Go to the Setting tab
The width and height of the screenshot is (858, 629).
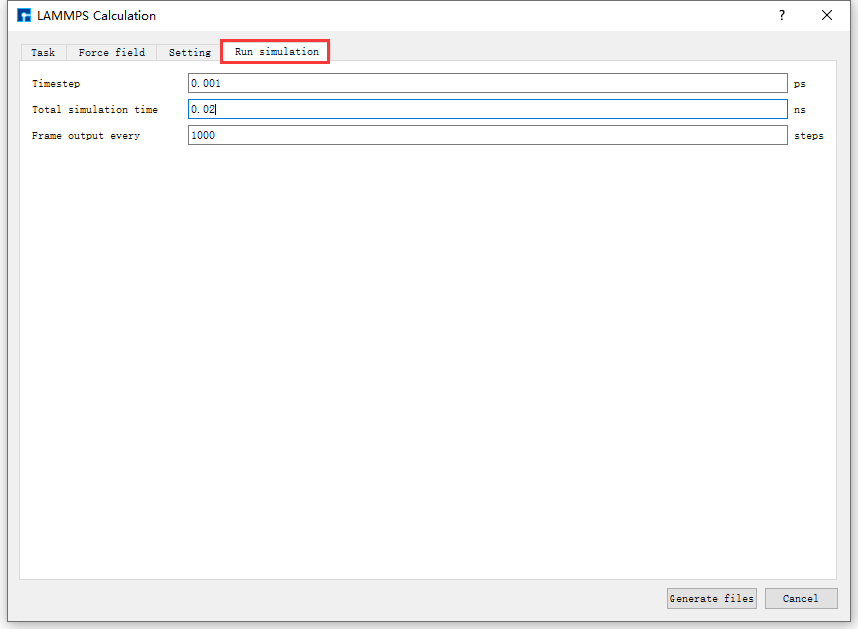pos(189,52)
